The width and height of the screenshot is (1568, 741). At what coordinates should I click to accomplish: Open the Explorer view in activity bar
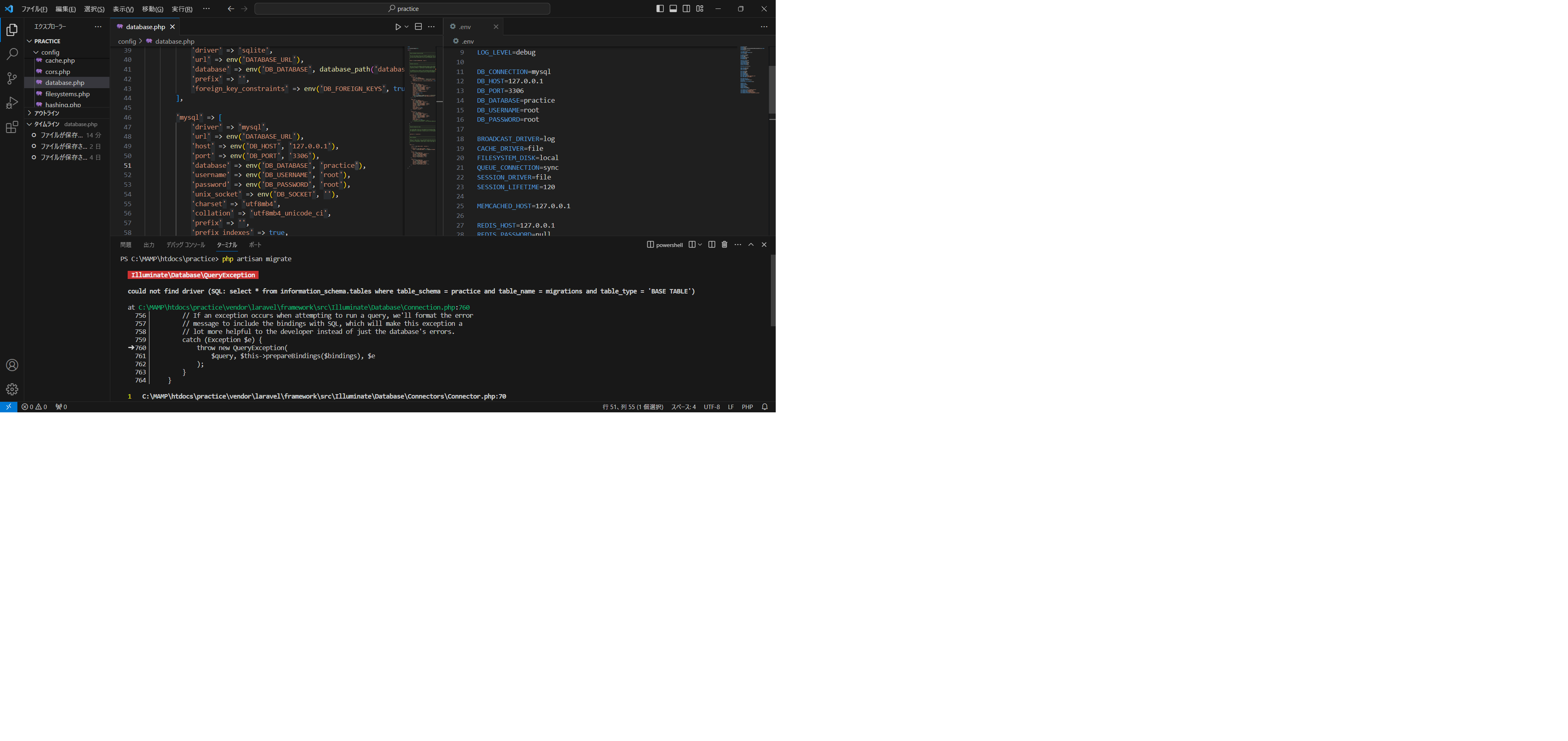pos(12,29)
